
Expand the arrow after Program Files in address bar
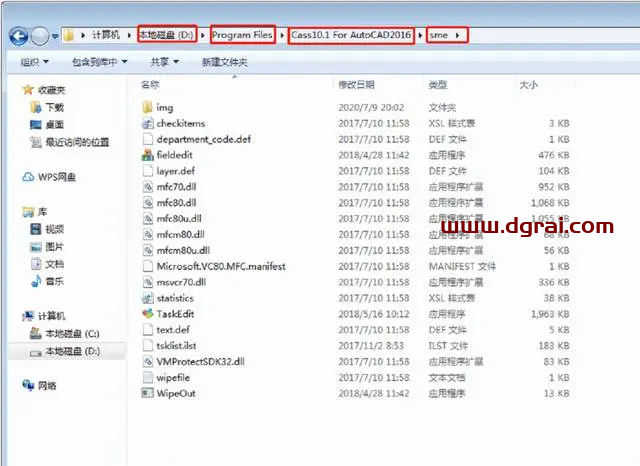[282, 36]
